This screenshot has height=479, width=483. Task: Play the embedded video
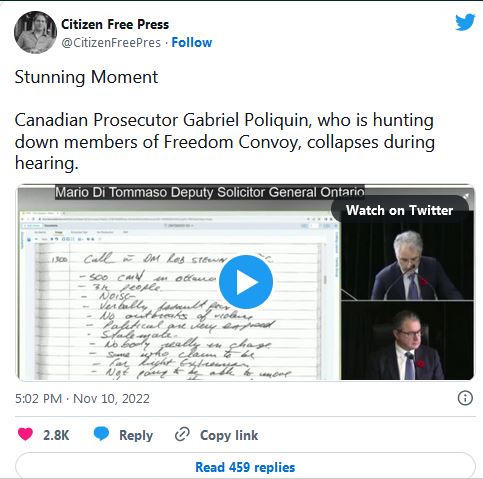point(246,282)
